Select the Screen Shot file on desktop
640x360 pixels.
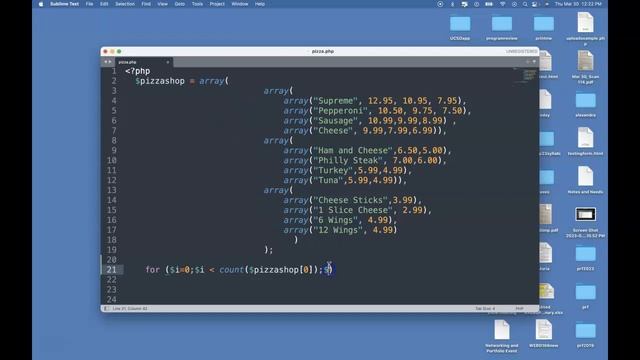pos(585,222)
